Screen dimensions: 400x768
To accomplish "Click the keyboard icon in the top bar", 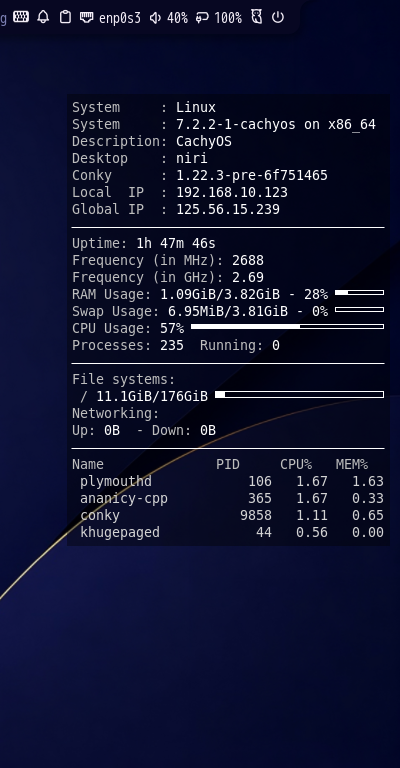I will tap(21, 17).
